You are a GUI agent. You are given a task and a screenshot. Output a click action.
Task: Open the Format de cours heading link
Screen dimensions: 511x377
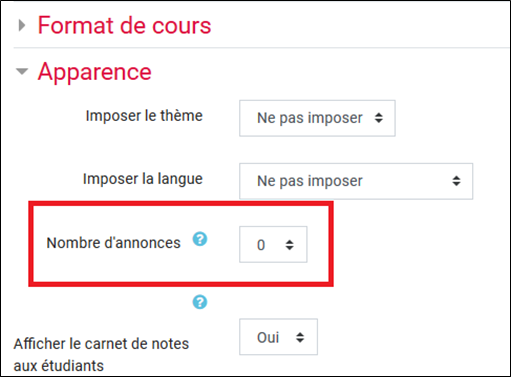point(124,25)
